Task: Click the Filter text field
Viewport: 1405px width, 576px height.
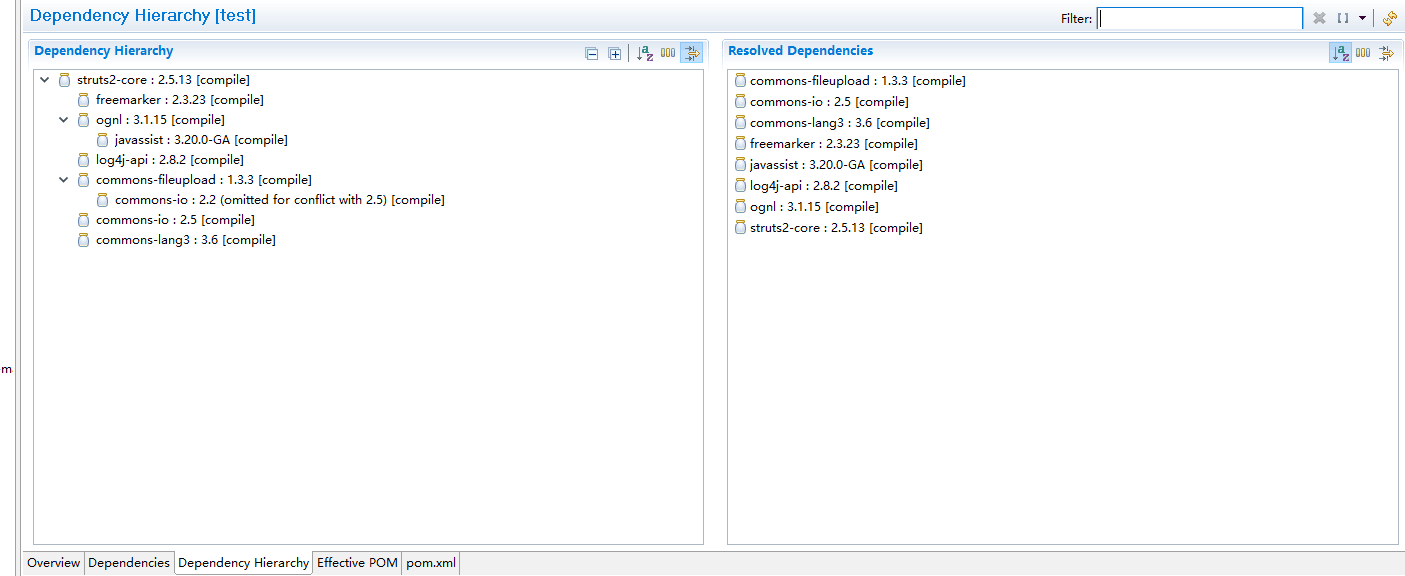Action: coord(1200,18)
